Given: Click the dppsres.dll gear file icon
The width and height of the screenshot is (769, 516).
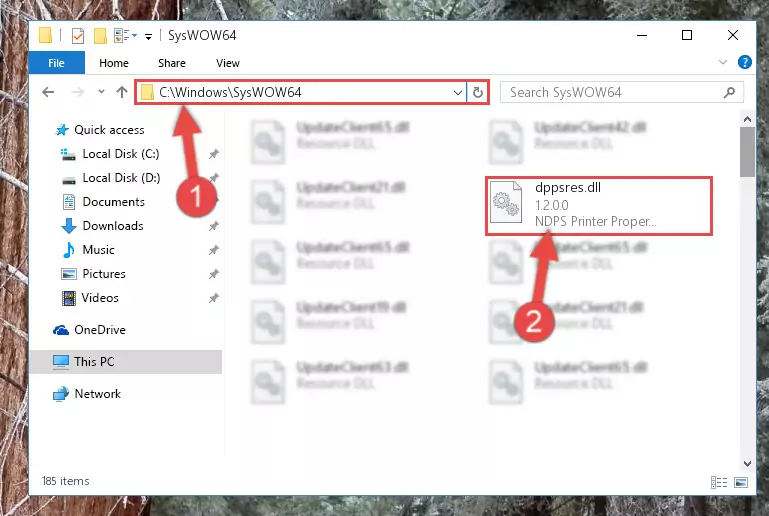Looking at the screenshot, I should [506, 202].
